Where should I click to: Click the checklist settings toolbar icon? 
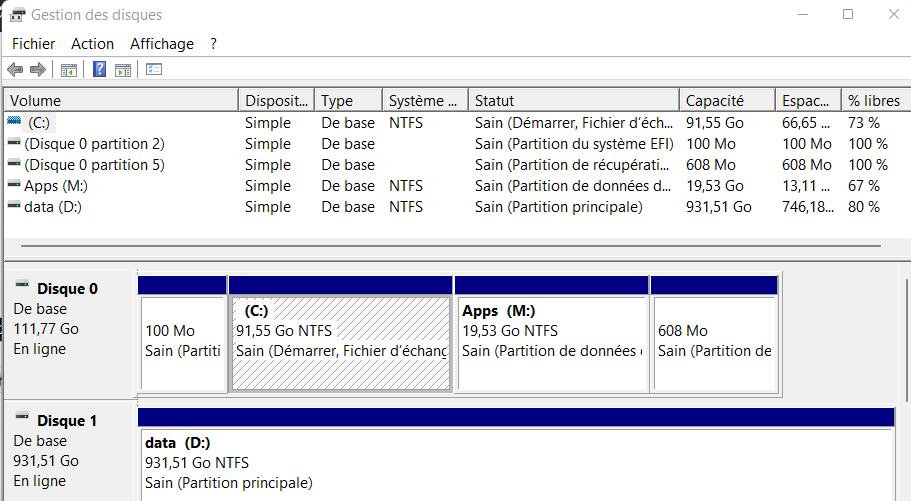pyautogui.click(x=154, y=70)
